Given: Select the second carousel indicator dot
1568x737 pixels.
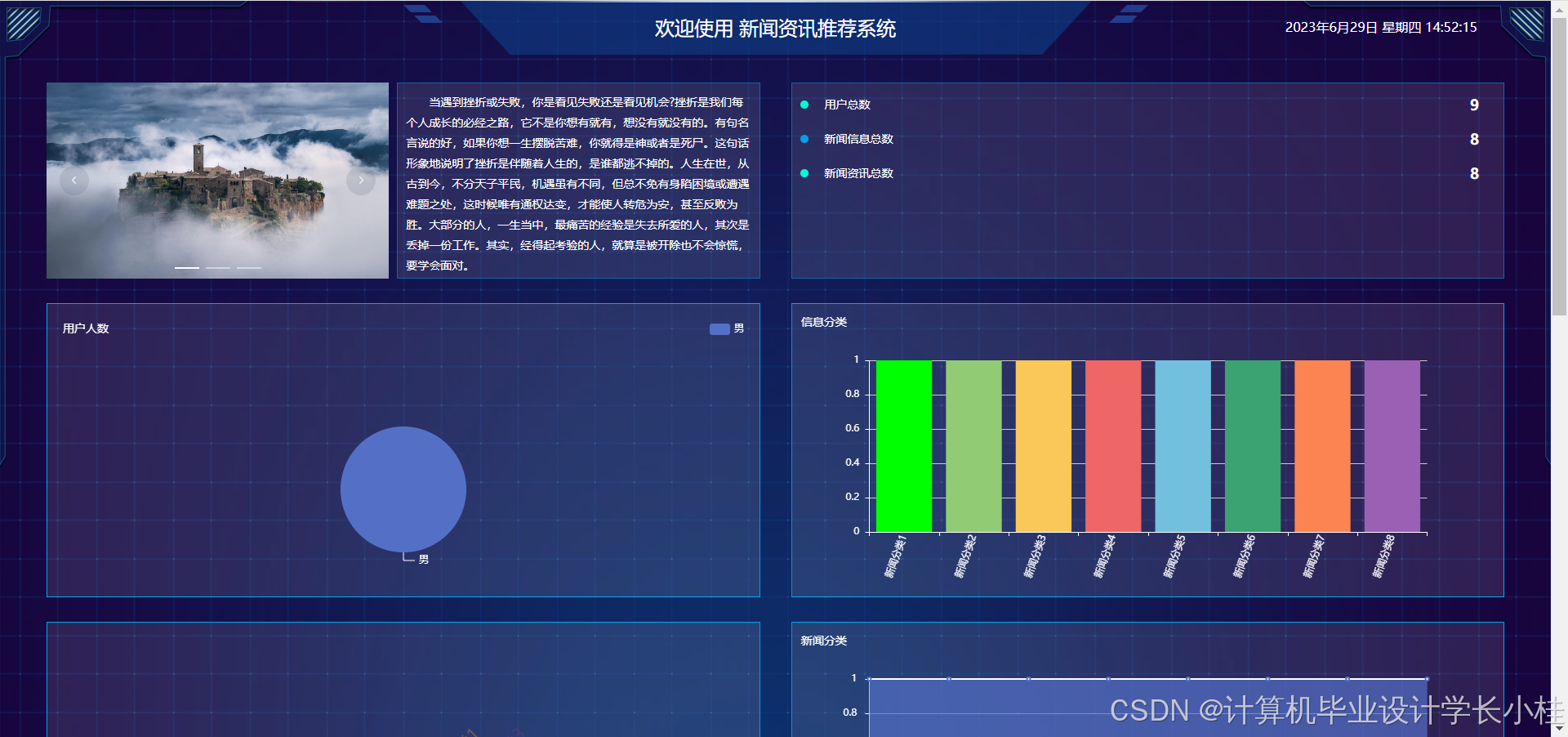Looking at the screenshot, I should pos(216,267).
